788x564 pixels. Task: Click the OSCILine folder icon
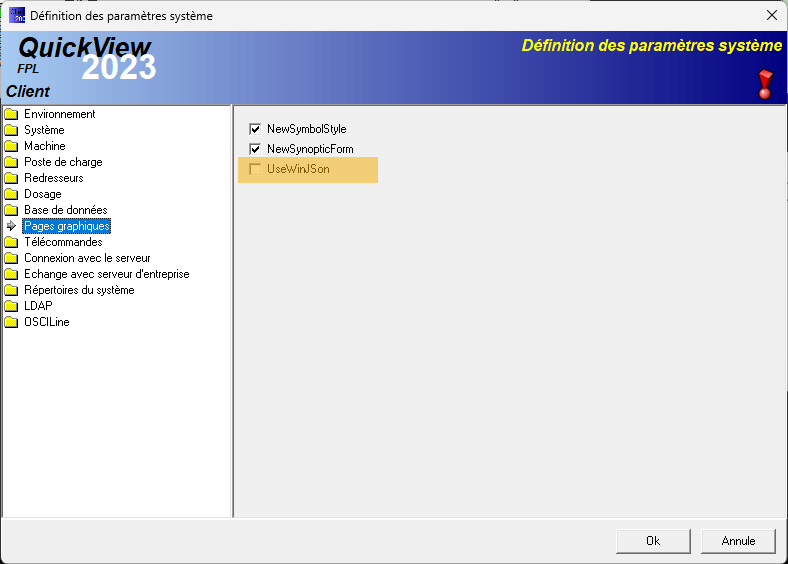[11, 322]
